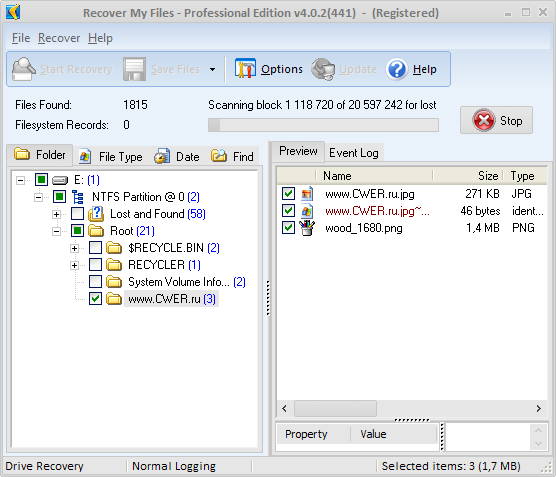
Task: Collapse the Root folder node
Action: [x=56, y=231]
